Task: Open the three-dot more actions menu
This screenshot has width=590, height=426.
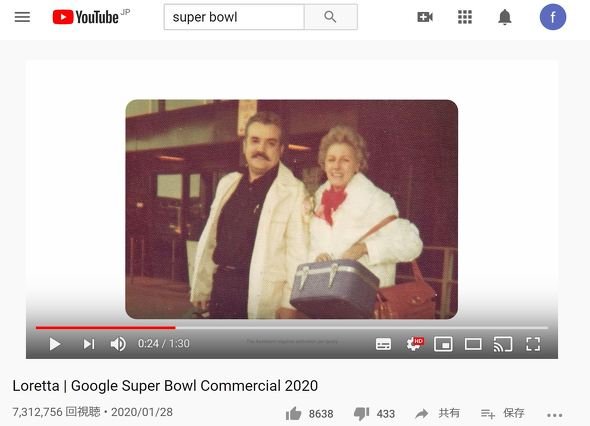Action: click(555, 415)
